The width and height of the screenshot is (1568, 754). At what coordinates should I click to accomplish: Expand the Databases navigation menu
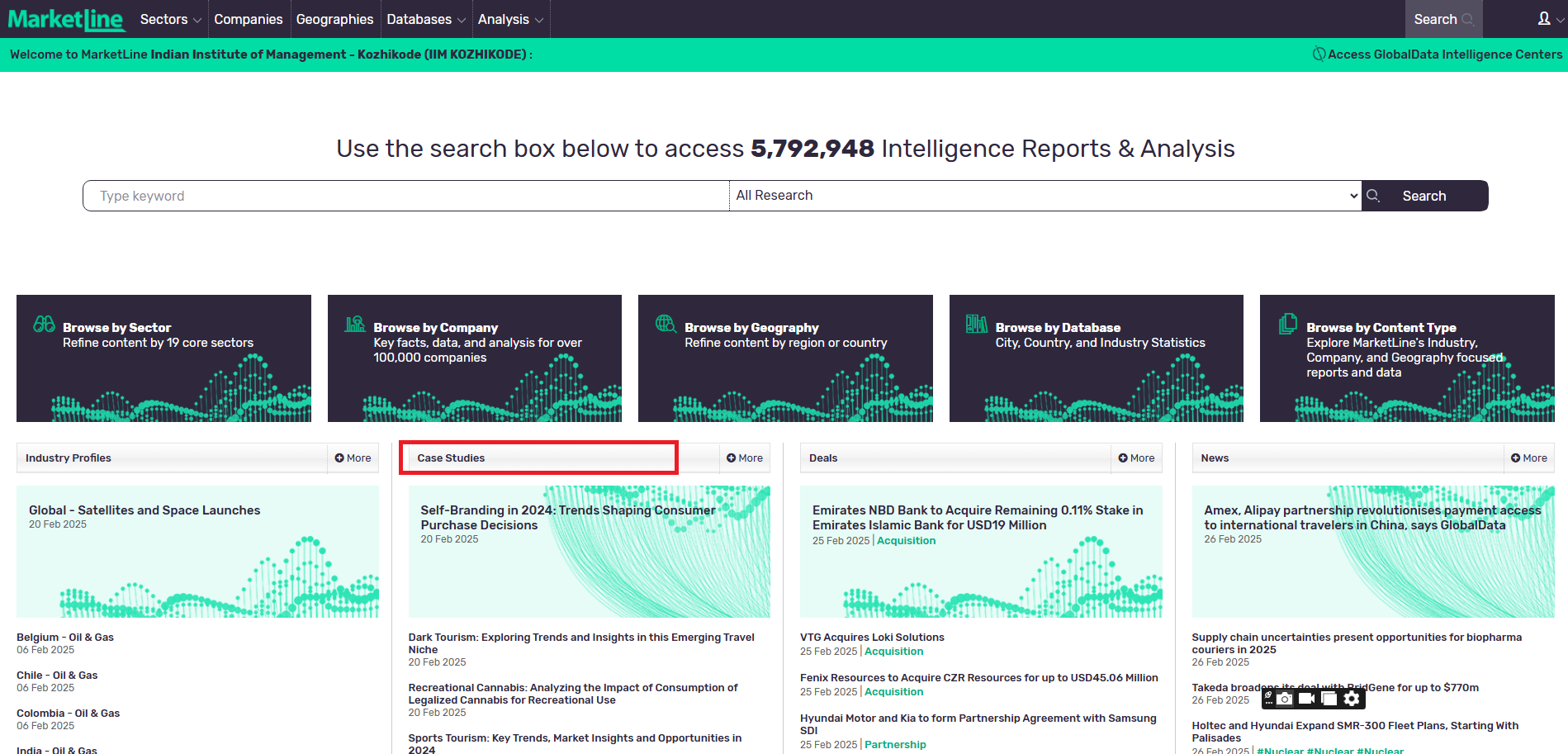(425, 19)
